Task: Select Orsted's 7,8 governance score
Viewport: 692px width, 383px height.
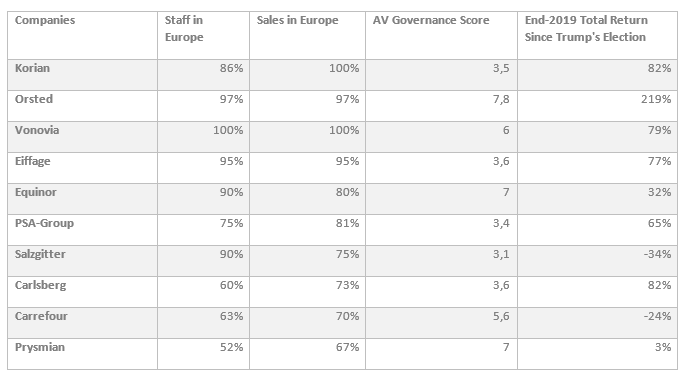Action: pos(501,100)
